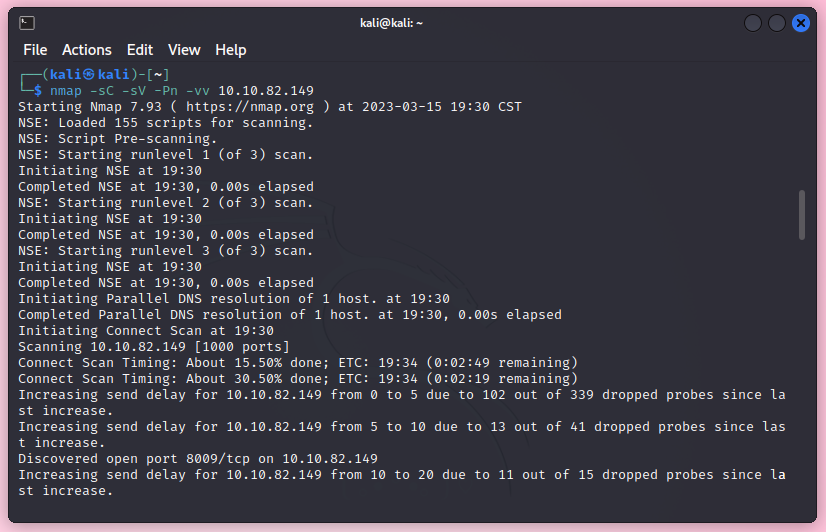This screenshot has height=532, width=826.
Task: Click the 'Discovered open port 8009/tcp' line
Action: click(x=198, y=459)
